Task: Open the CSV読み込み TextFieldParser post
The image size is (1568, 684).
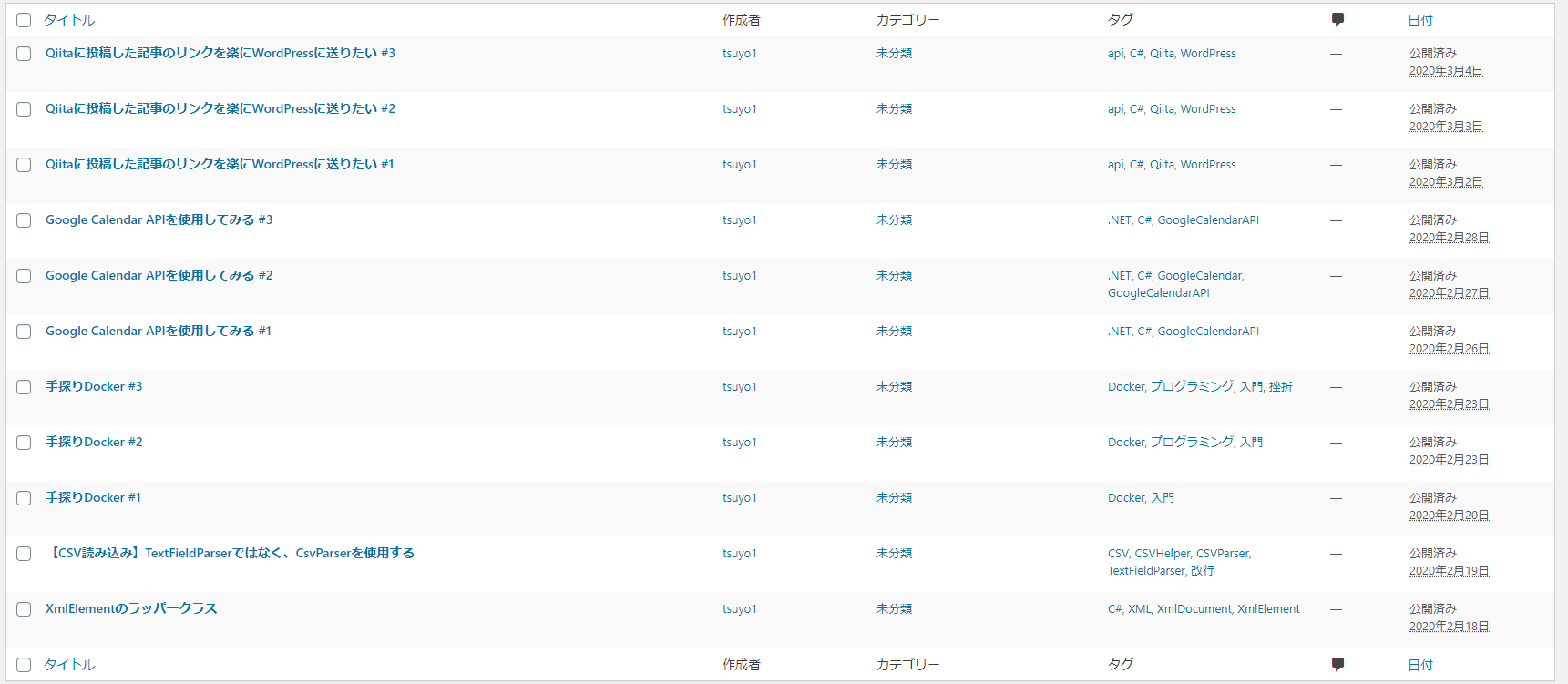Action: pyautogui.click(x=231, y=553)
